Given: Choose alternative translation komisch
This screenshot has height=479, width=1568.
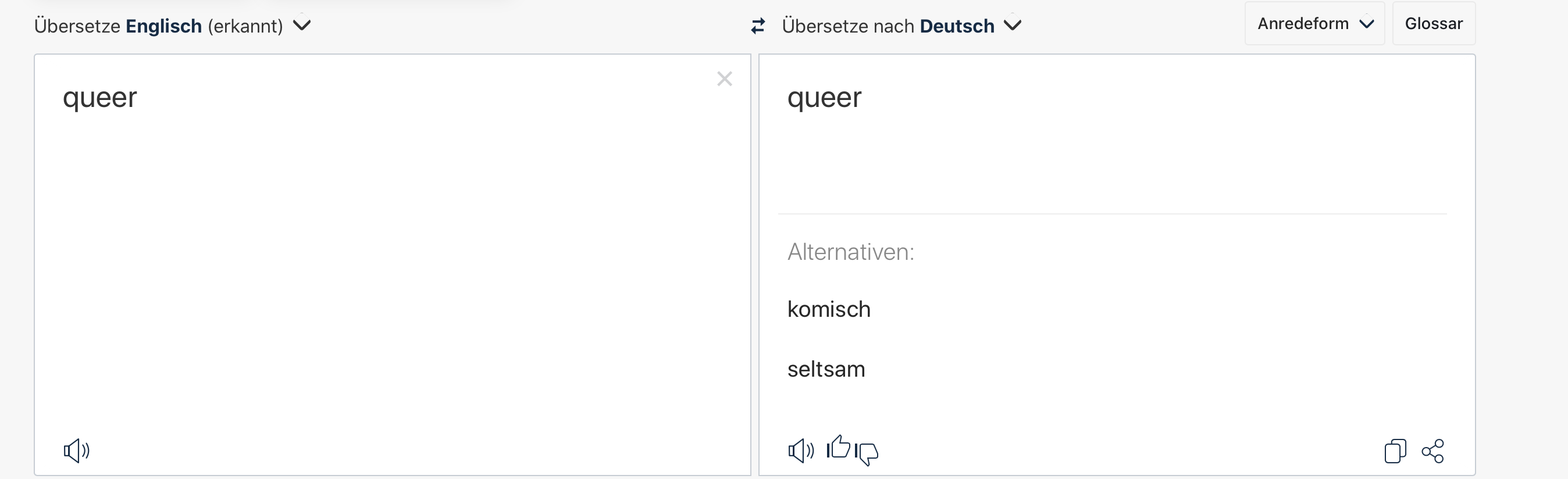Looking at the screenshot, I should [x=828, y=309].
